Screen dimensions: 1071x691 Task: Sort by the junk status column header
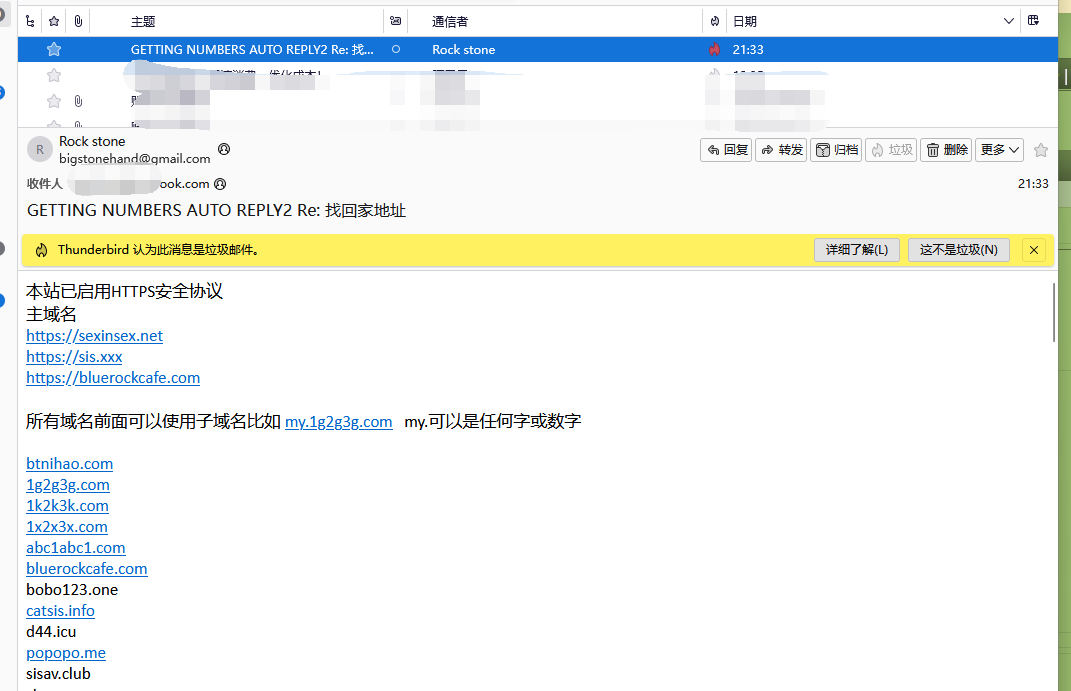714,21
